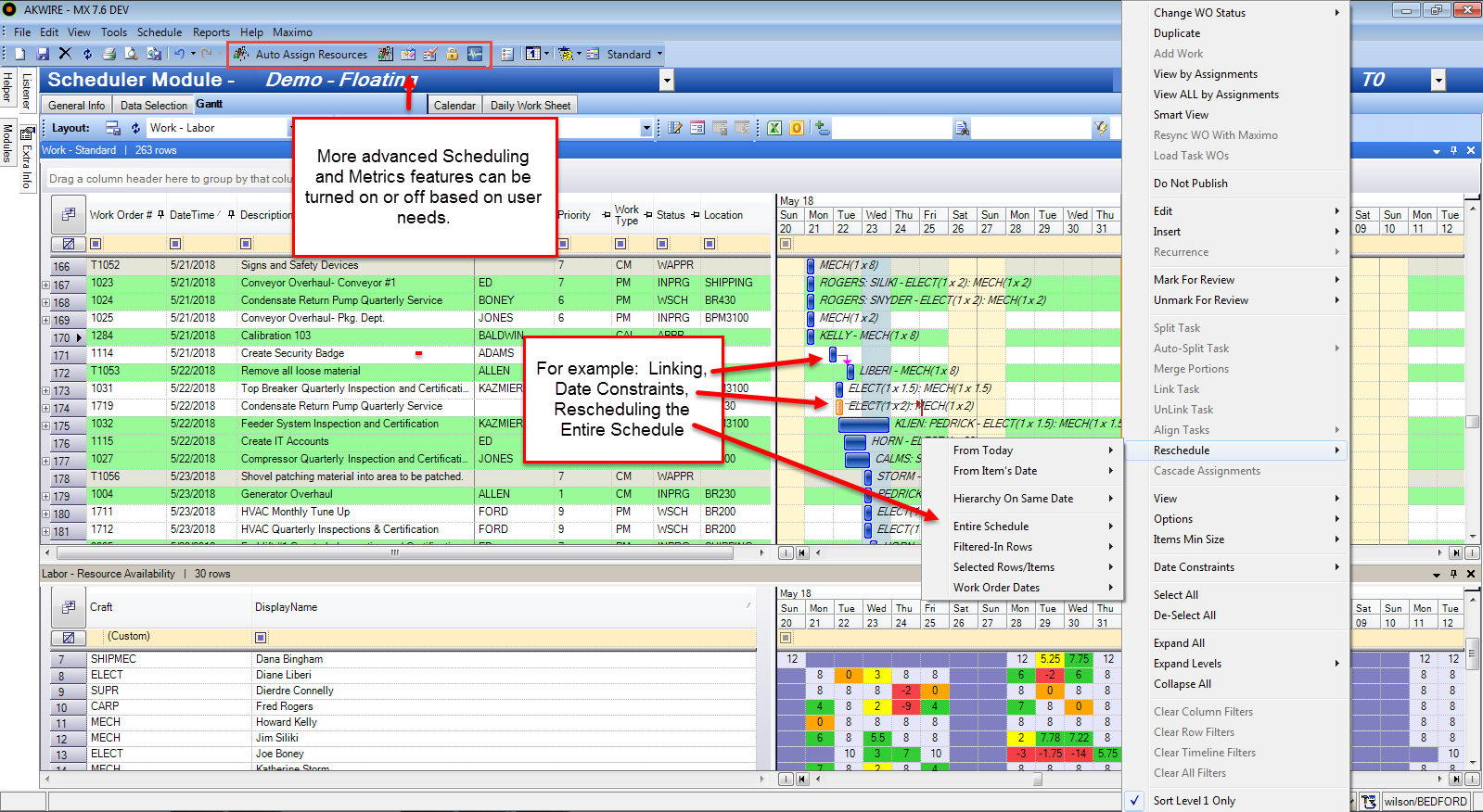The width and height of the screenshot is (1483, 812).
Task: Switch to Data Selection tab
Action: [153, 106]
